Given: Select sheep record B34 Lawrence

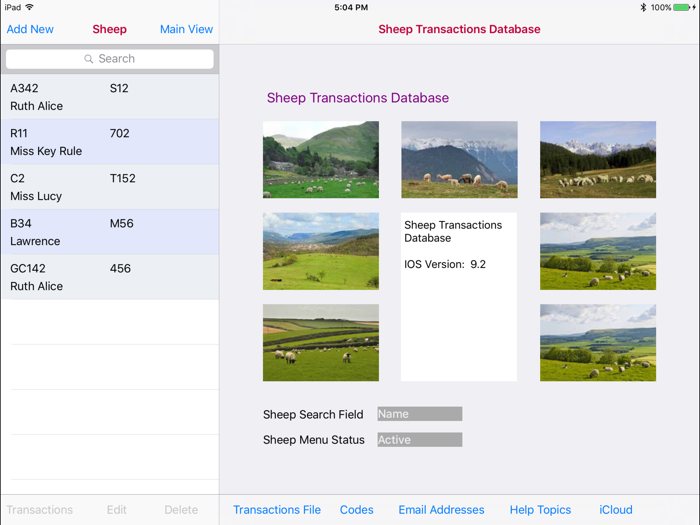Looking at the screenshot, I should tap(110, 232).
